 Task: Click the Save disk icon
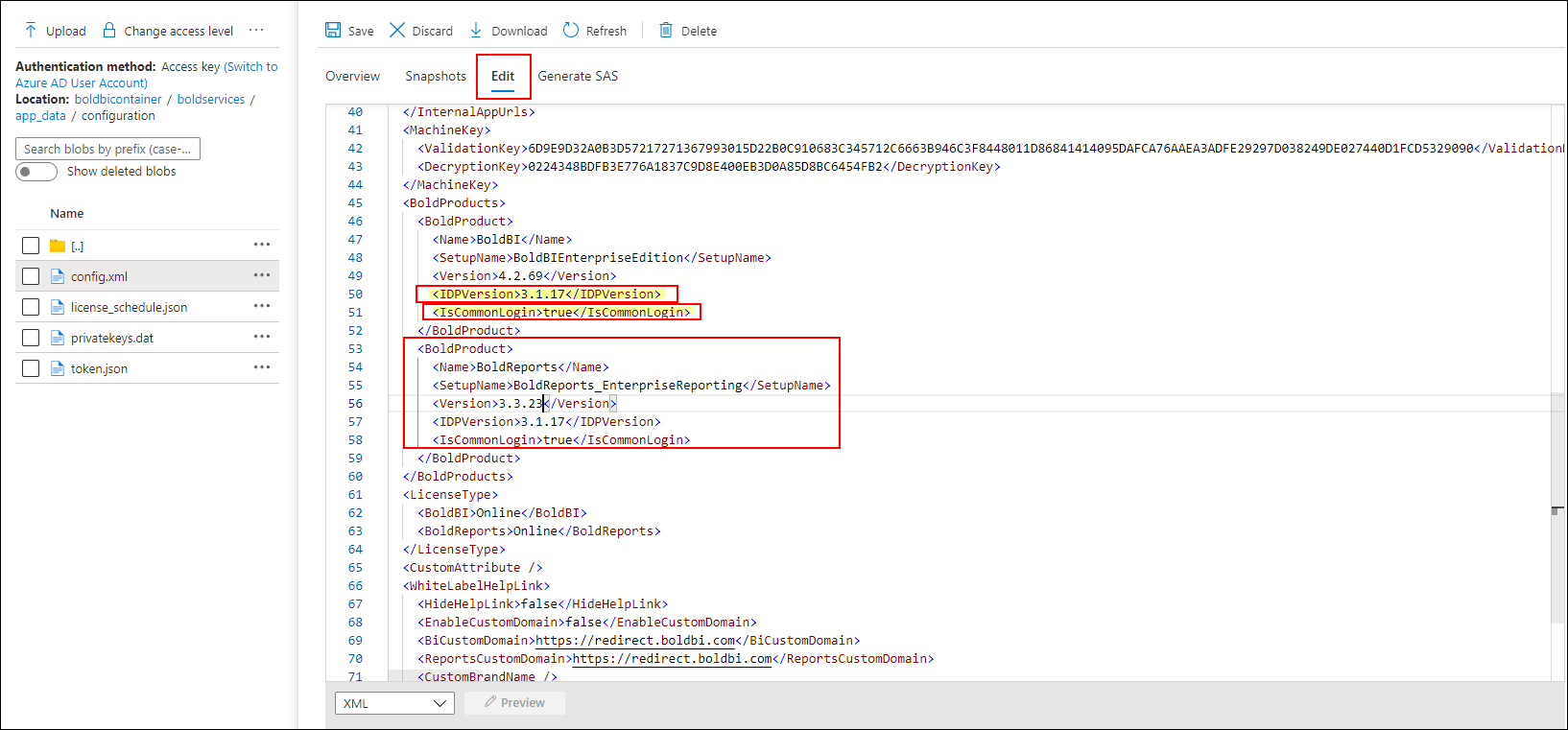pos(333,30)
